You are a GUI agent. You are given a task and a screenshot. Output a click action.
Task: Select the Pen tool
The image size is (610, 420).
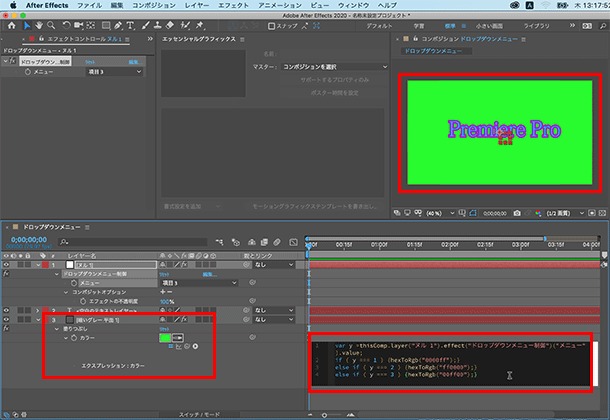coord(118,26)
